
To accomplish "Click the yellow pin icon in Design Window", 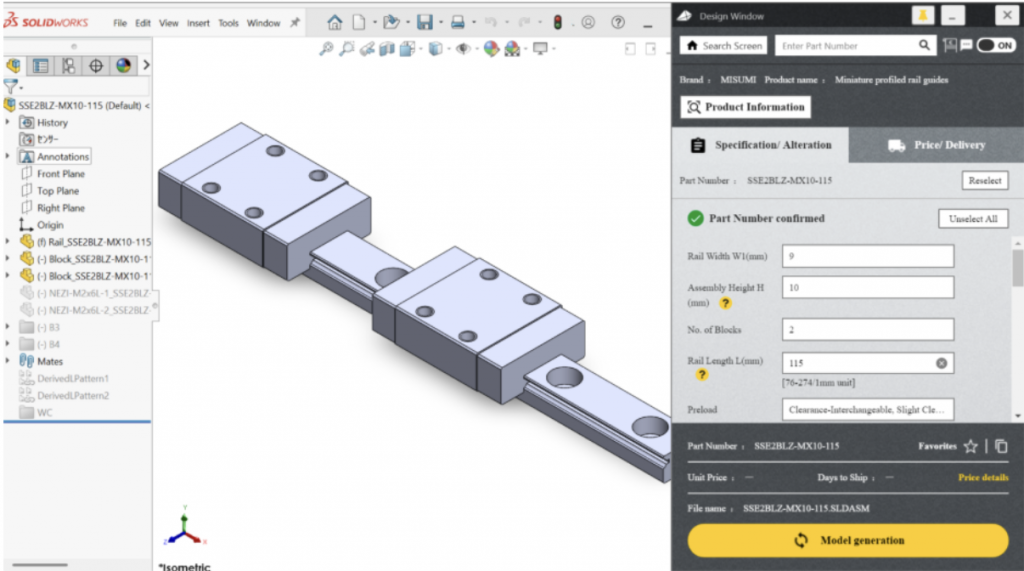I will 924,15.
